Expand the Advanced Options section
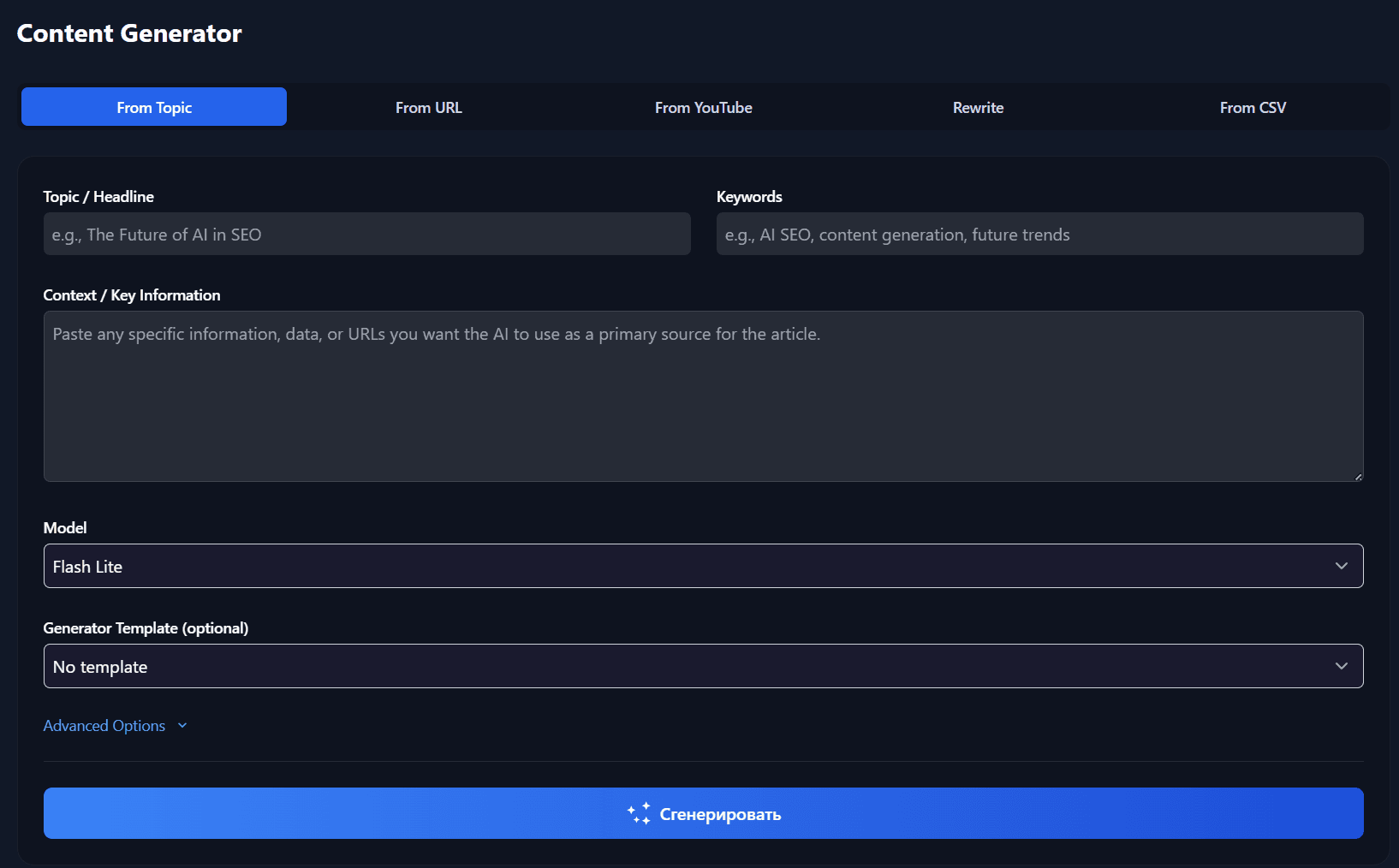The width and height of the screenshot is (1399, 868). (116, 725)
